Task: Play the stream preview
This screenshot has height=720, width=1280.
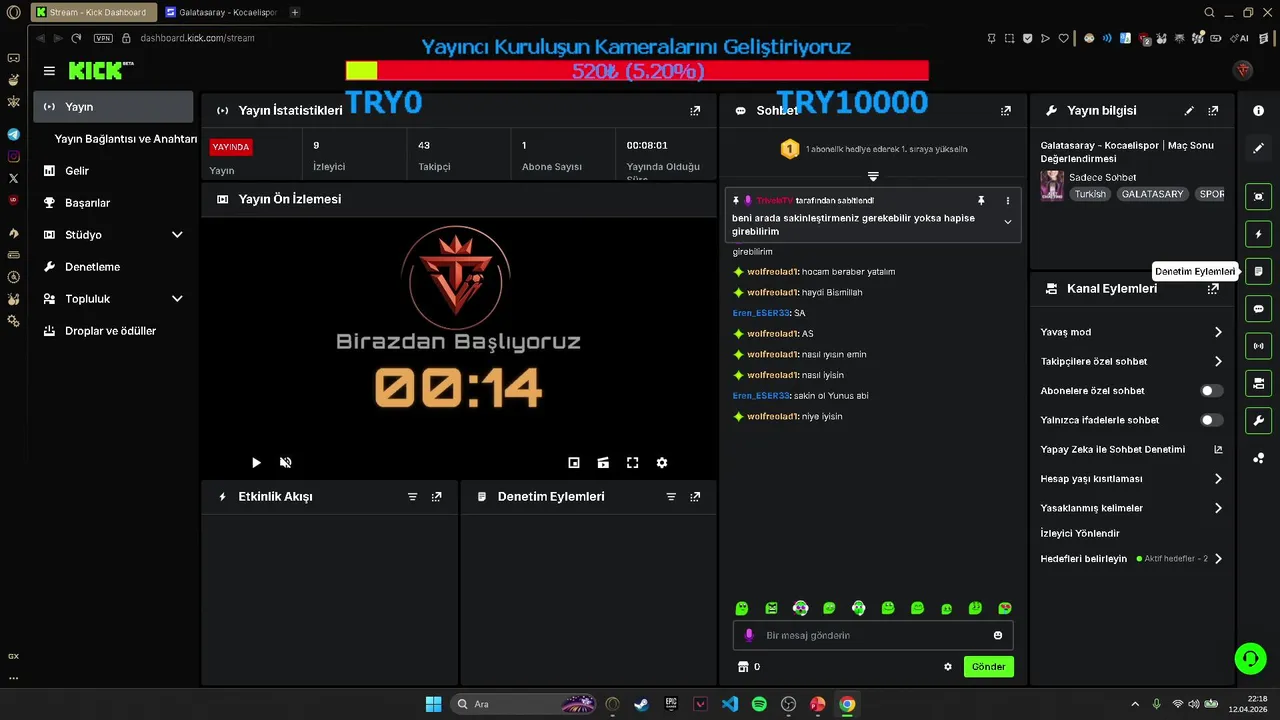Action: [256, 463]
